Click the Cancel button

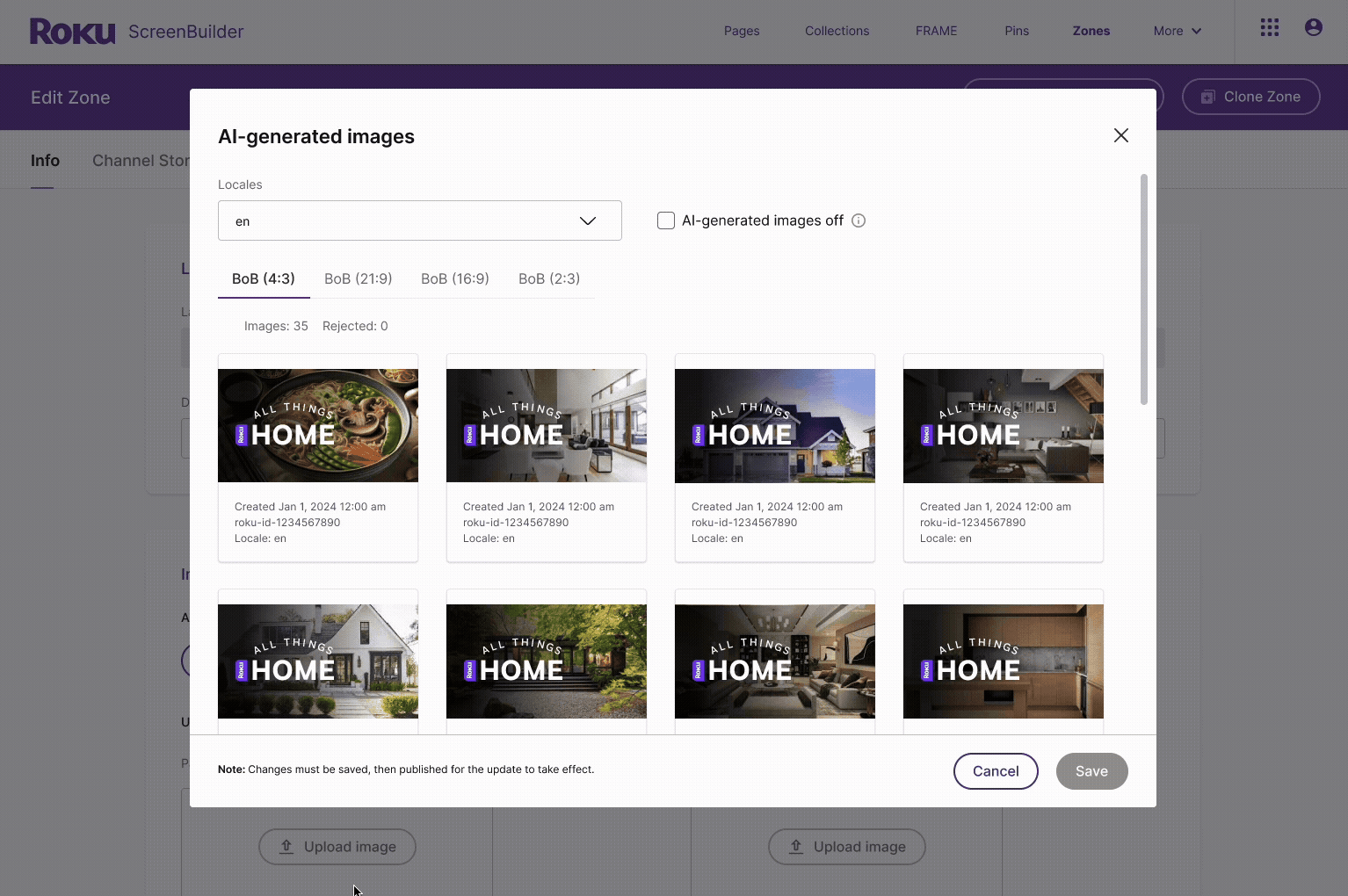(996, 771)
